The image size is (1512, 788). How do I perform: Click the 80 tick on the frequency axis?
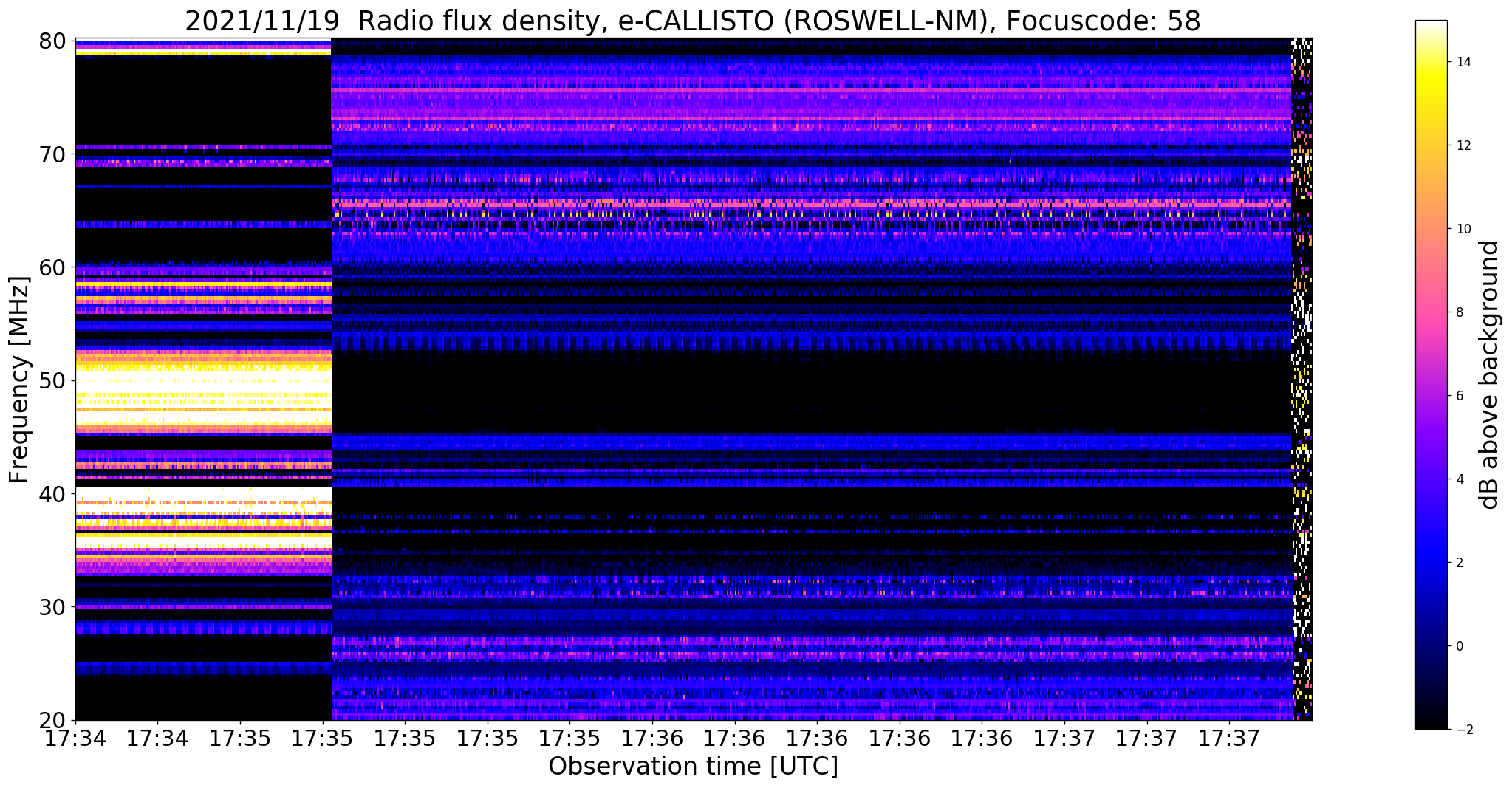click(x=52, y=41)
